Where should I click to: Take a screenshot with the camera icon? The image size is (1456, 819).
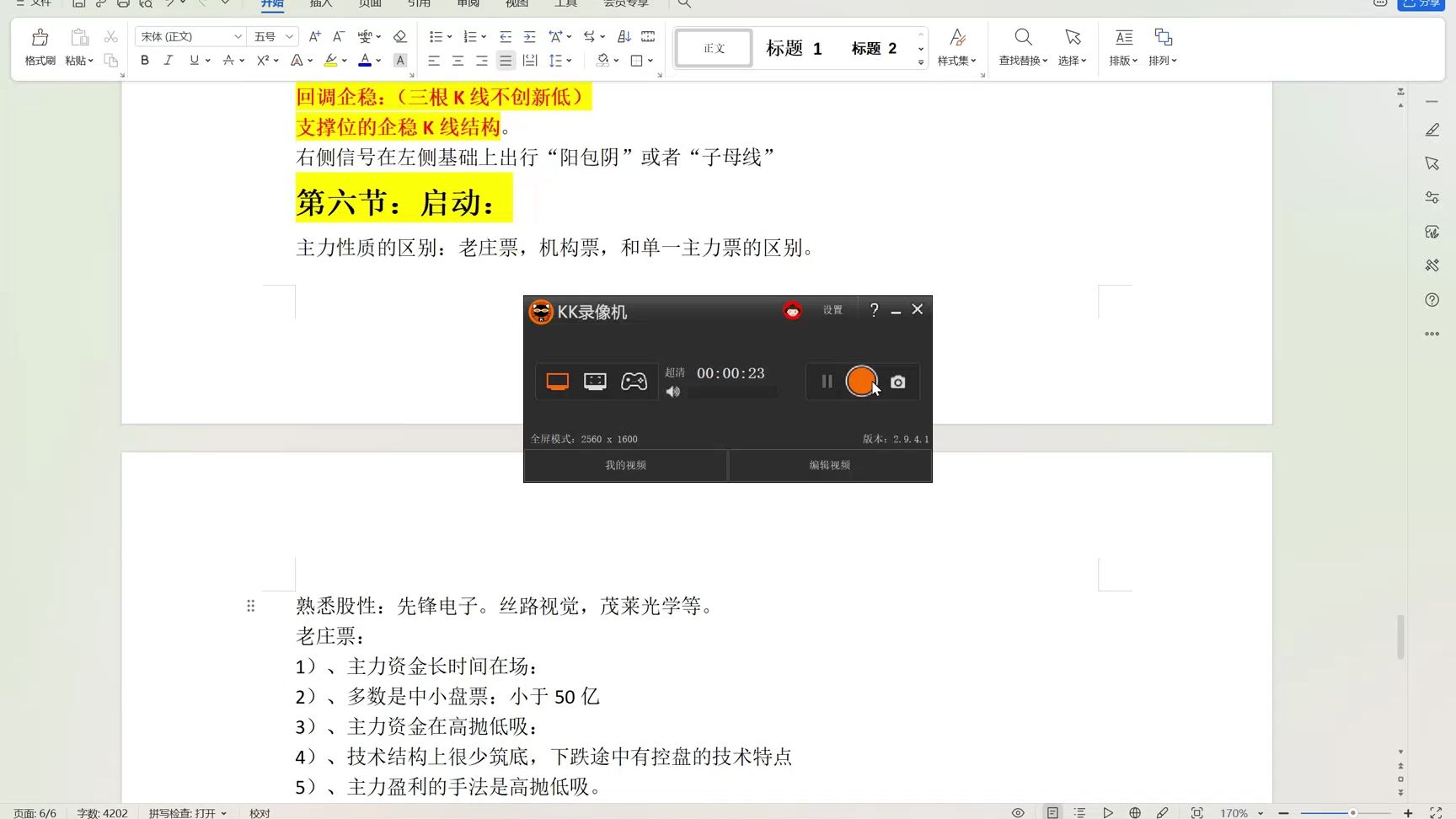pyautogui.click(x=897, y=382)
